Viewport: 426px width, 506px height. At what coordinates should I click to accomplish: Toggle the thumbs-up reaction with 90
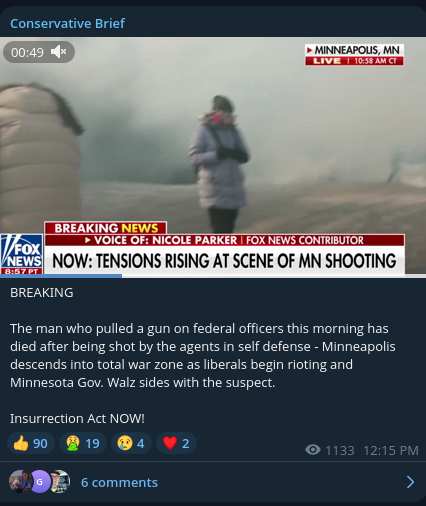[x=31, y=443]
